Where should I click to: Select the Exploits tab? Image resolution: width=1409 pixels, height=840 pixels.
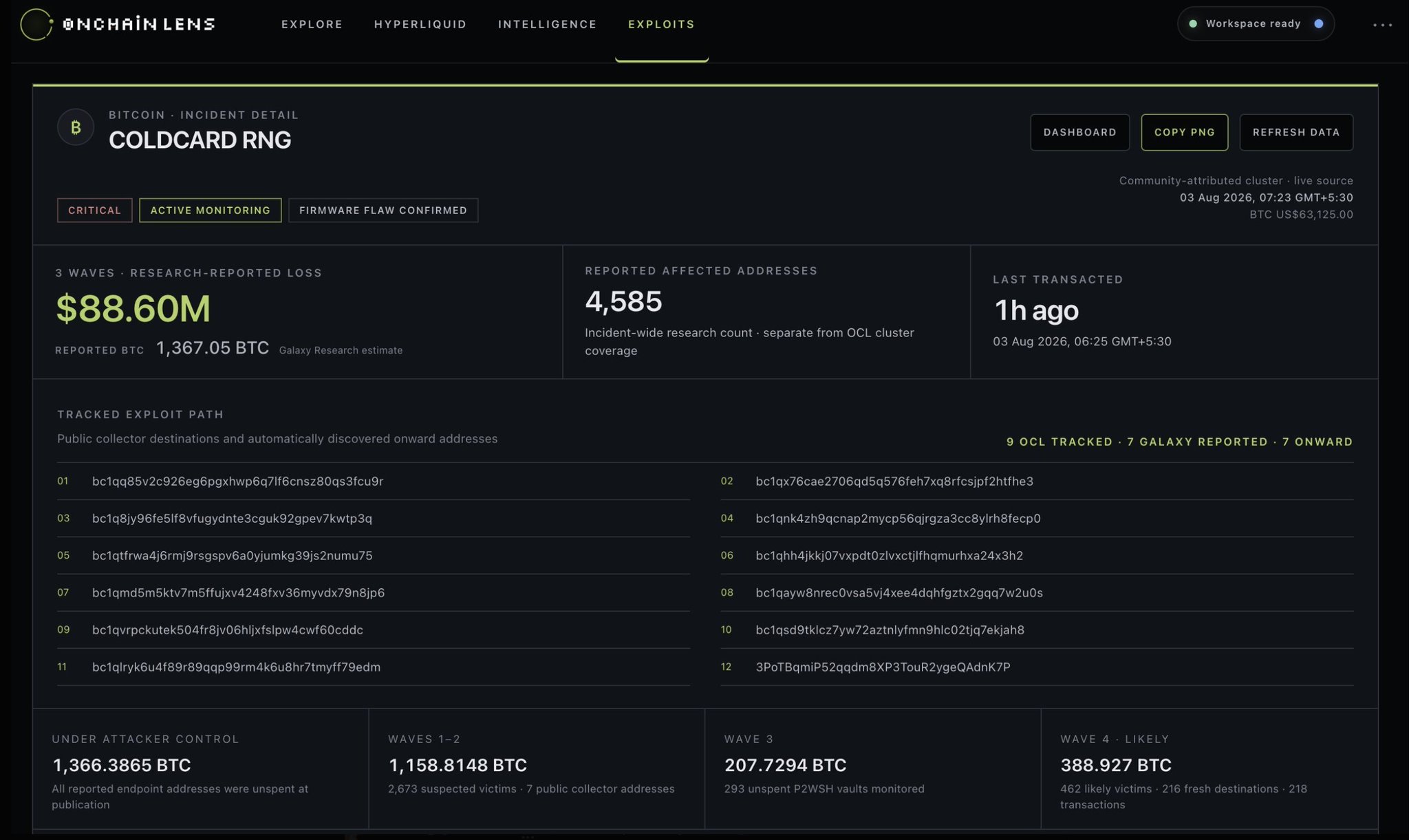(661, 24)
